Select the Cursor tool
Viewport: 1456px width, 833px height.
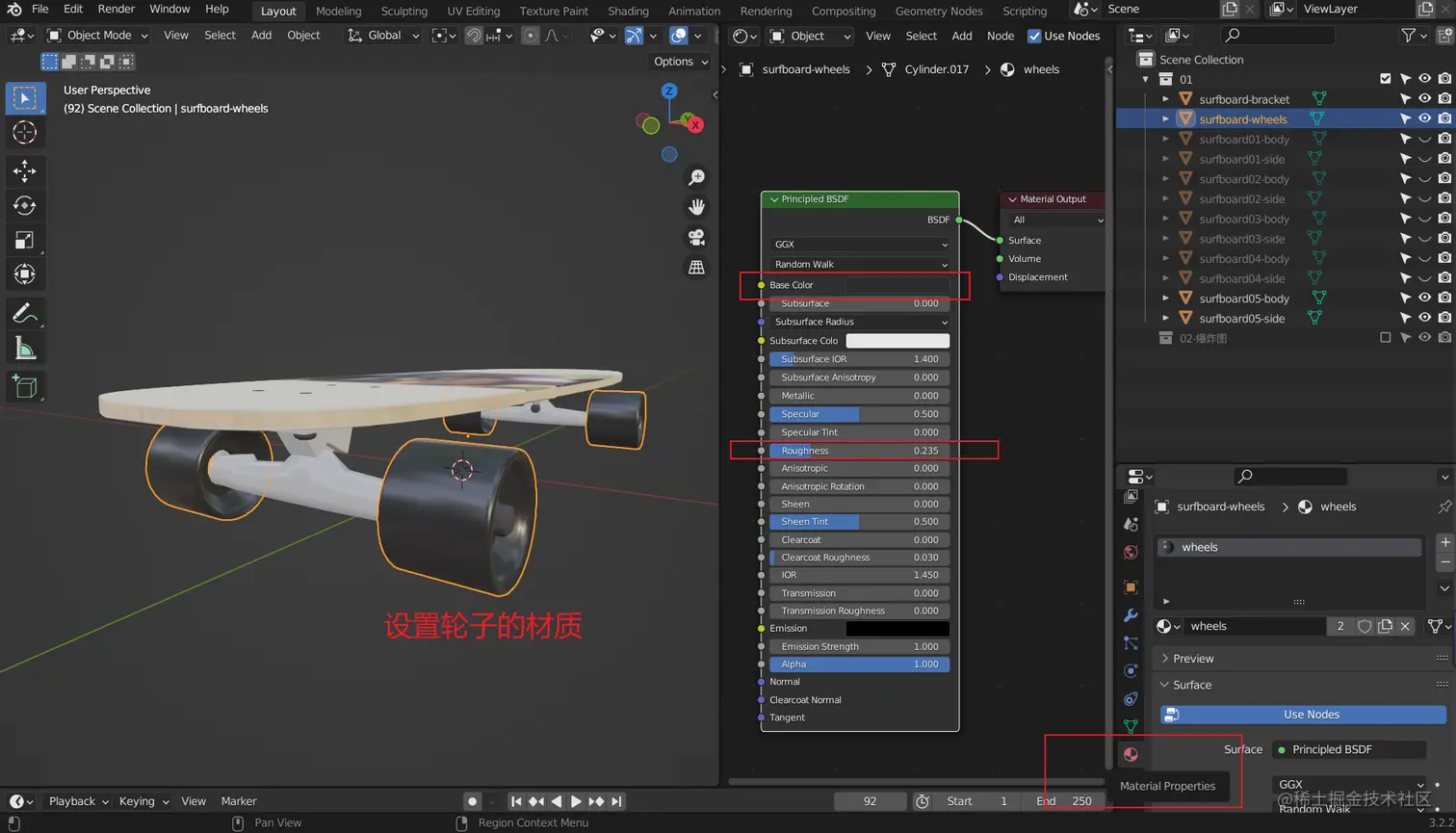tap(25, 132)
